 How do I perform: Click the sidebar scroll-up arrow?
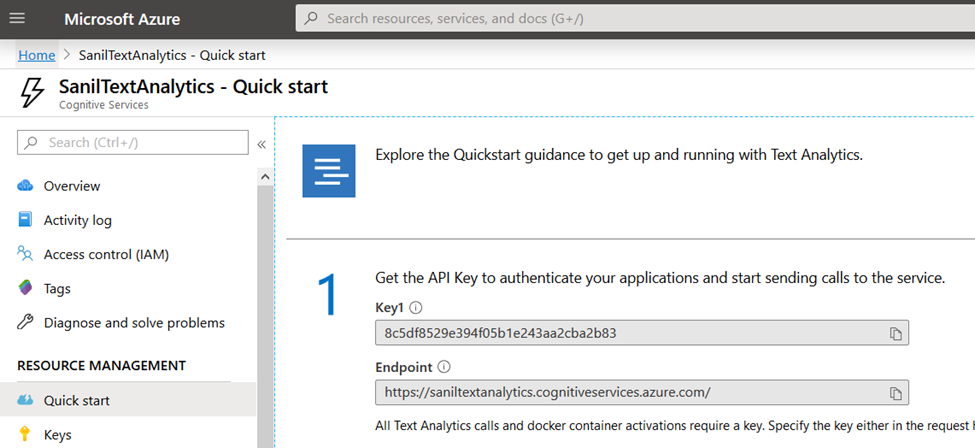click(x=265, y=177)
